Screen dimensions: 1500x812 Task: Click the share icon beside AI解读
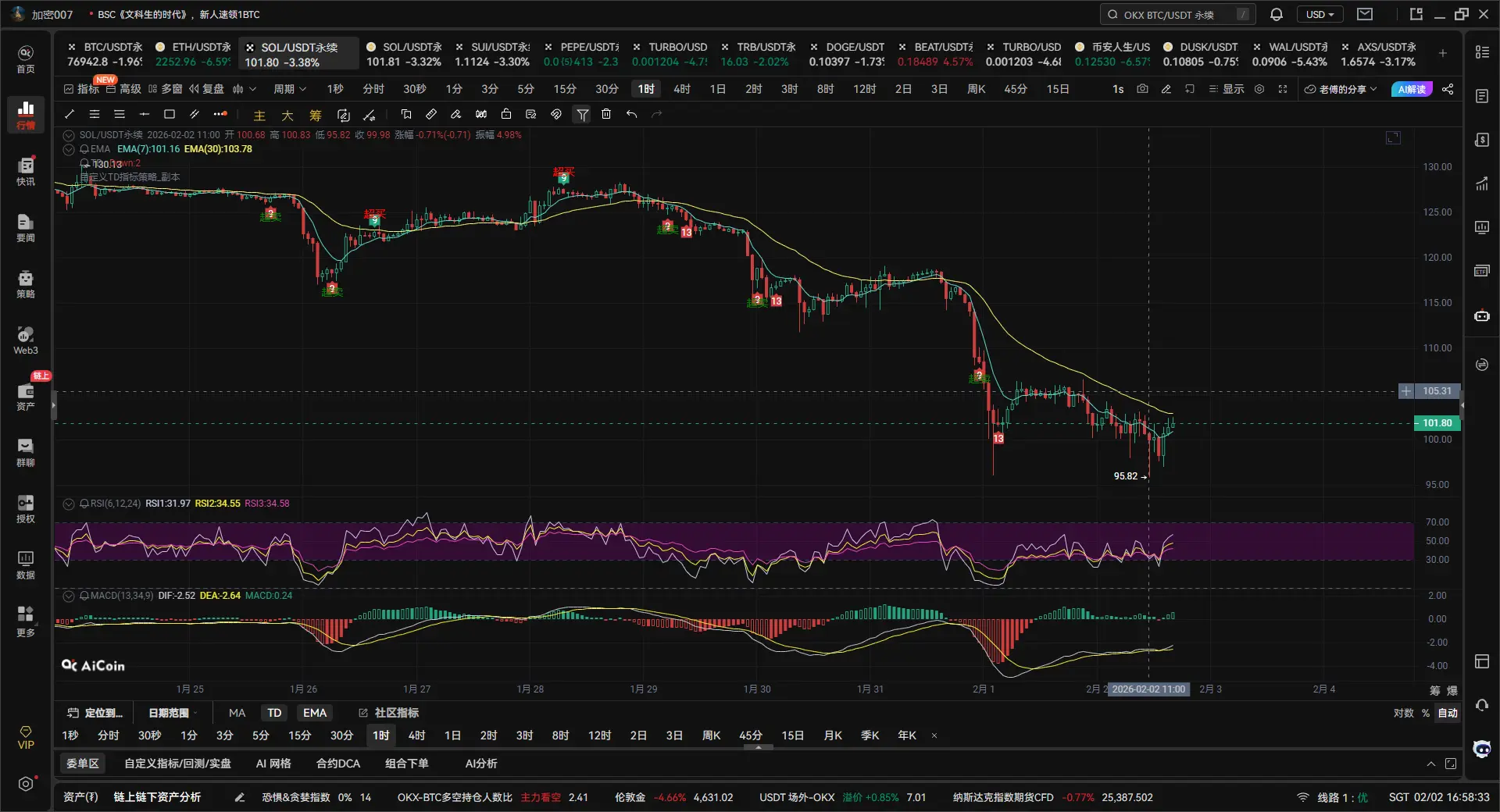click(x=1448, y=89)
